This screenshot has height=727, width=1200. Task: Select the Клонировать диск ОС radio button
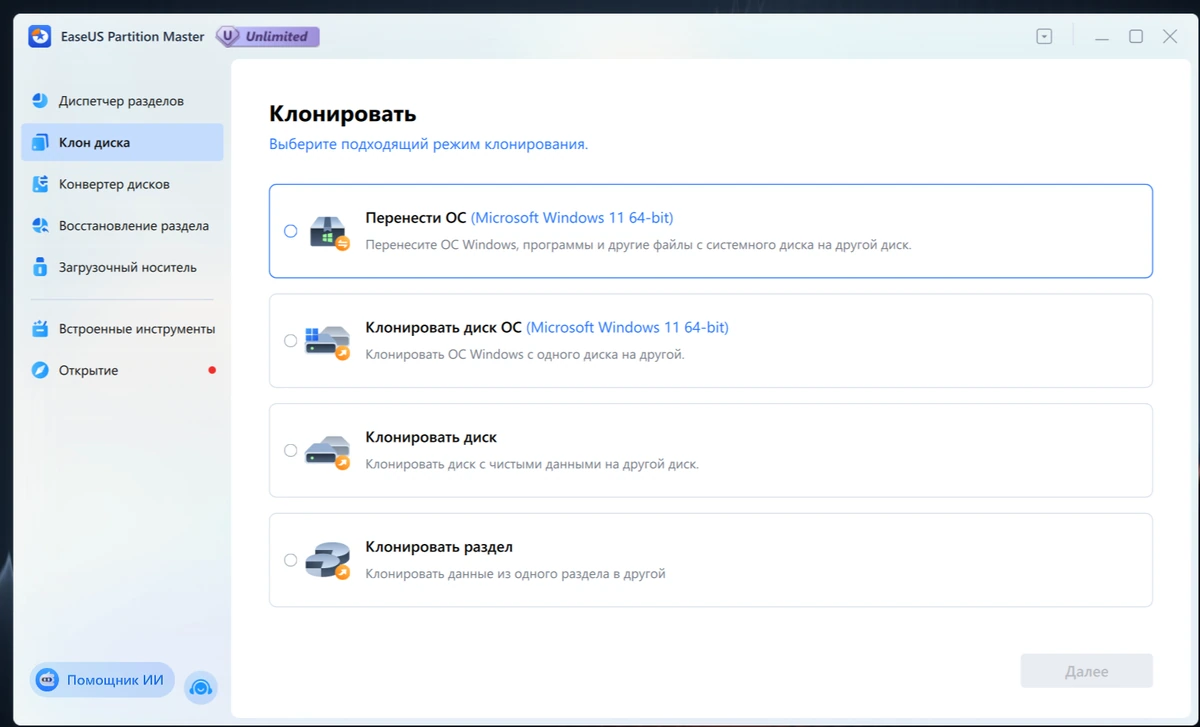(290, 341)
